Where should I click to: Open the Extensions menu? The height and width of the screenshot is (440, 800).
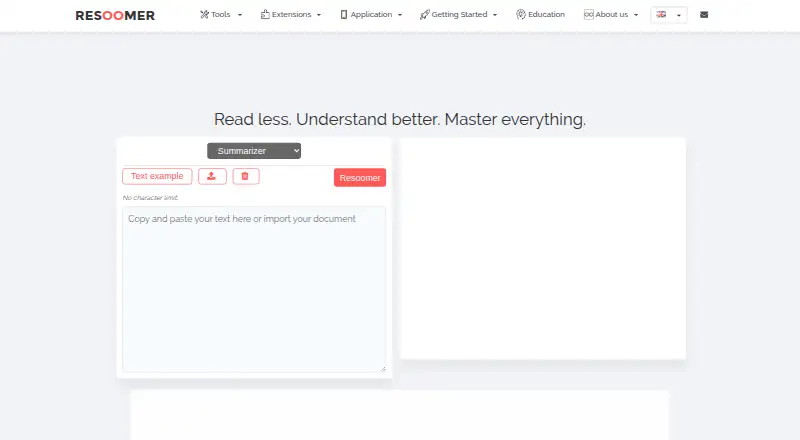coord(291,15)
